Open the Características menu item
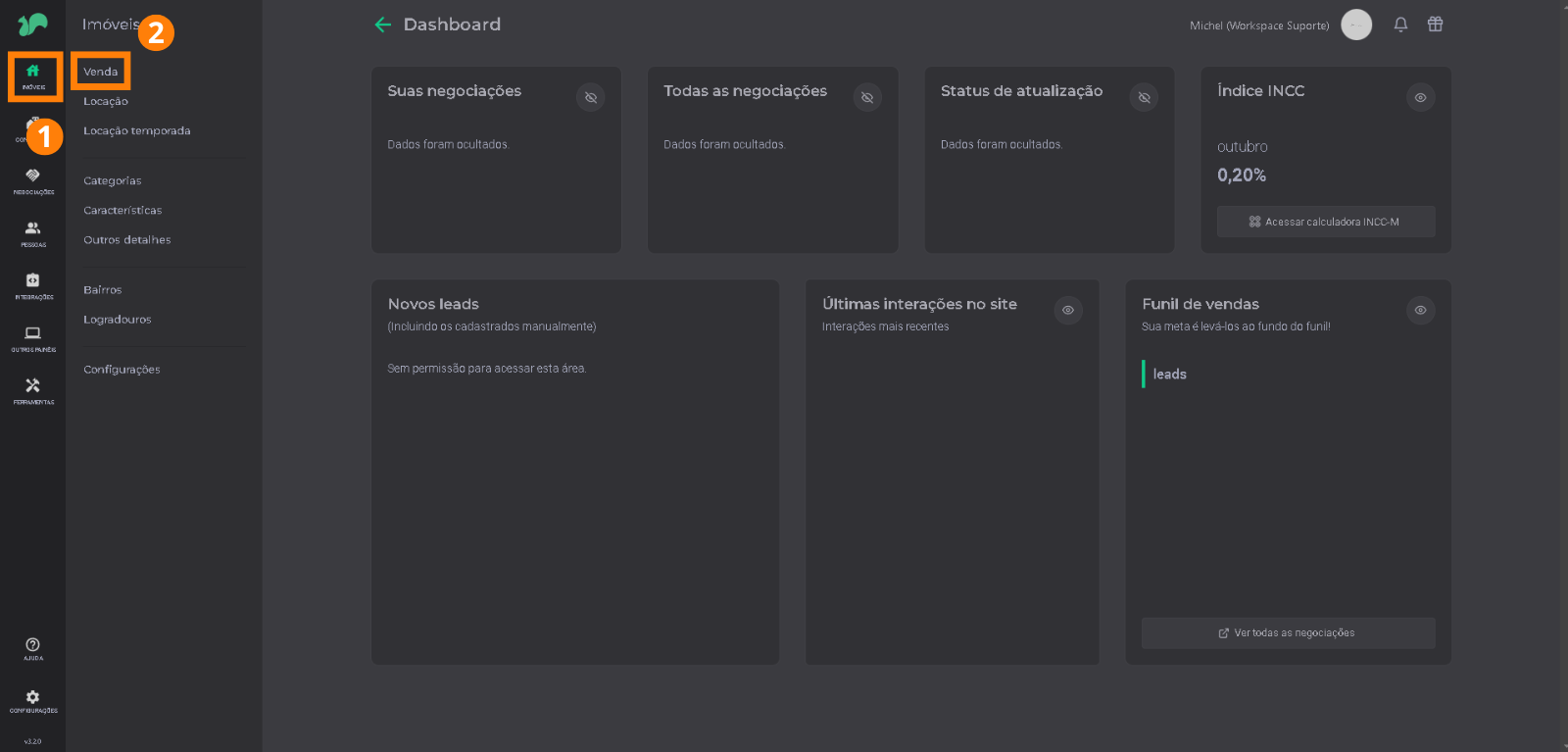This screenshot has width=1568, height=752. click(x=122, y=210)
